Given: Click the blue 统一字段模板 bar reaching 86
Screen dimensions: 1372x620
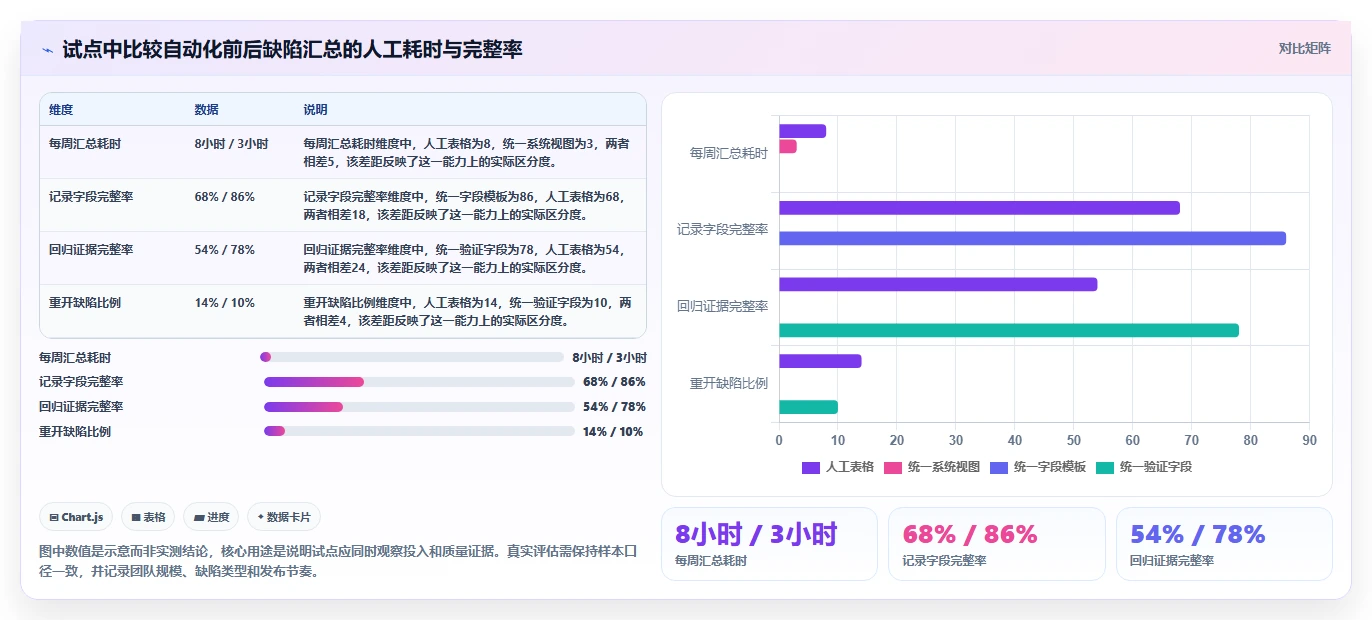Looking at the screenshot, I should (1032, 238).
